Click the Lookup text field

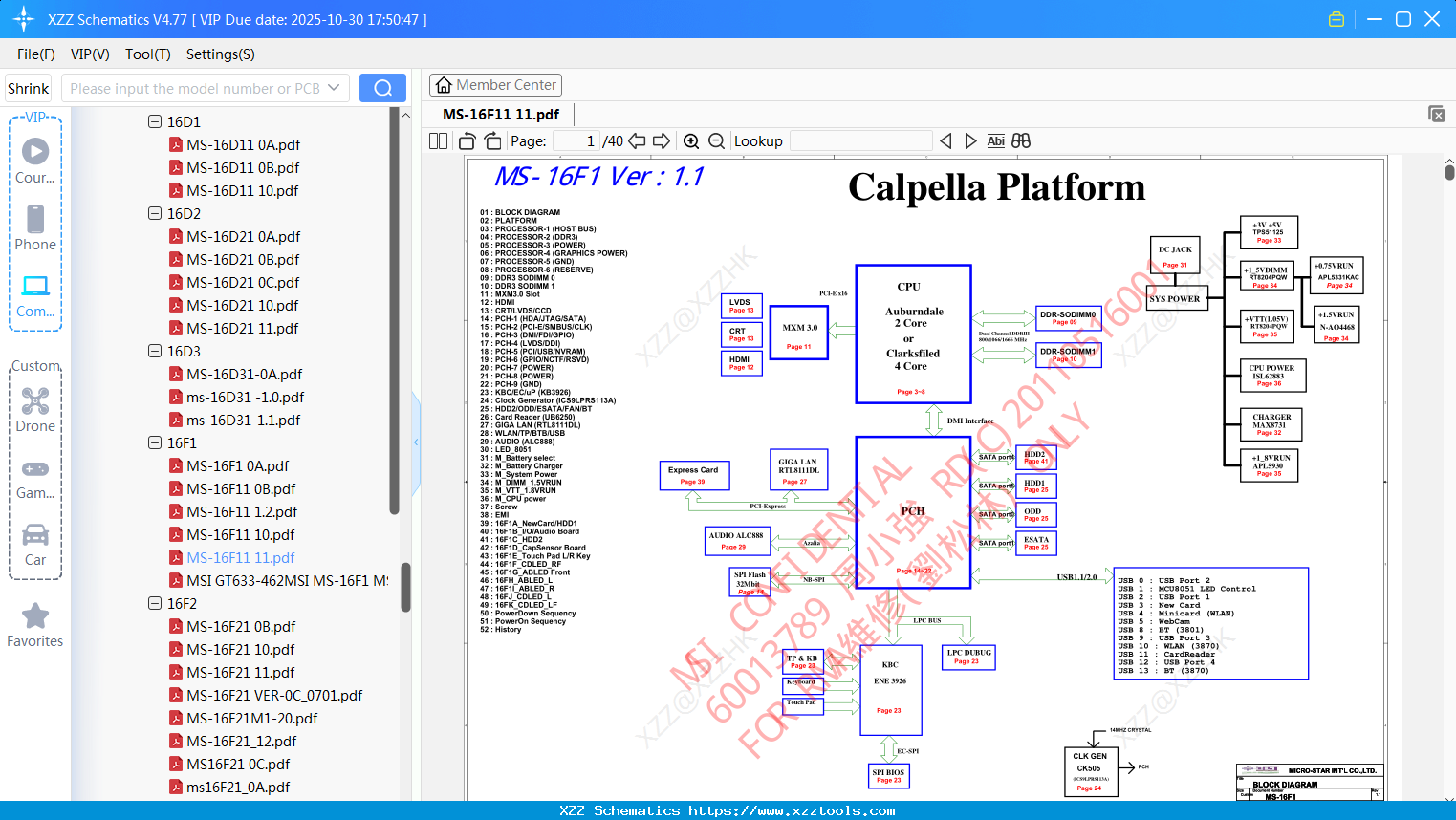[861, 140]
